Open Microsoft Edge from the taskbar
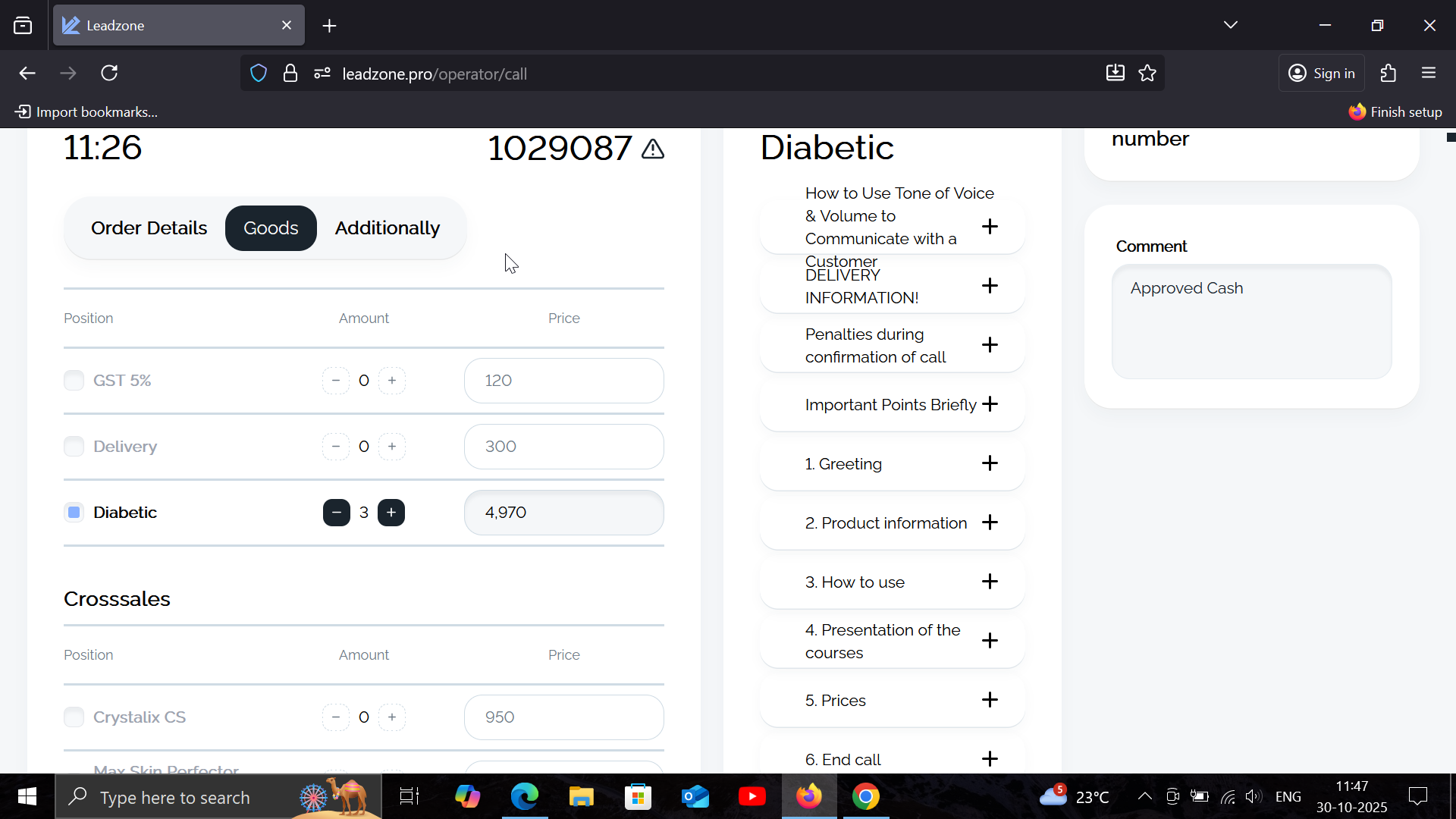 524,796
